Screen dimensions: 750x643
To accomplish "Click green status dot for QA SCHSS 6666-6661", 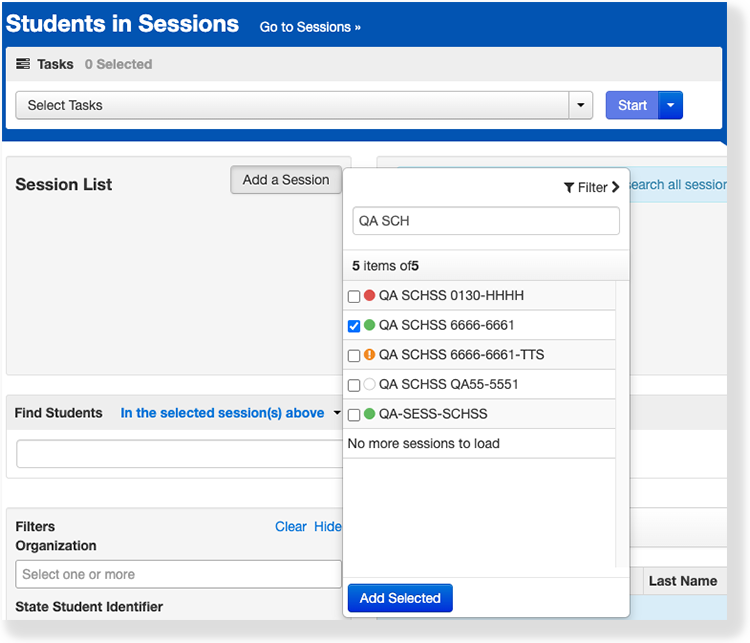I will click(x=369, y=326).
